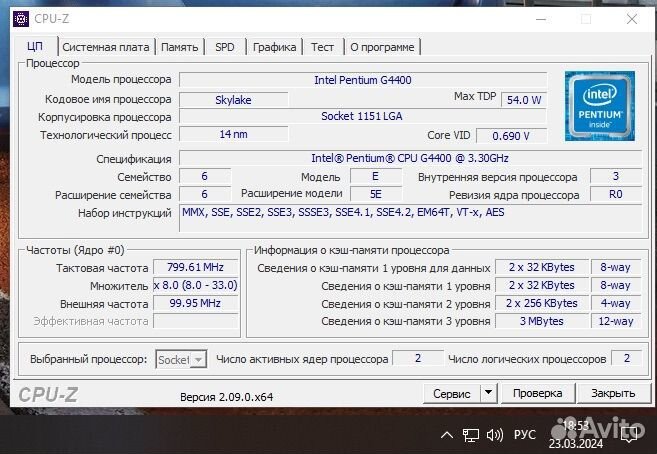Click the active cores count value

tap(418, 358)
